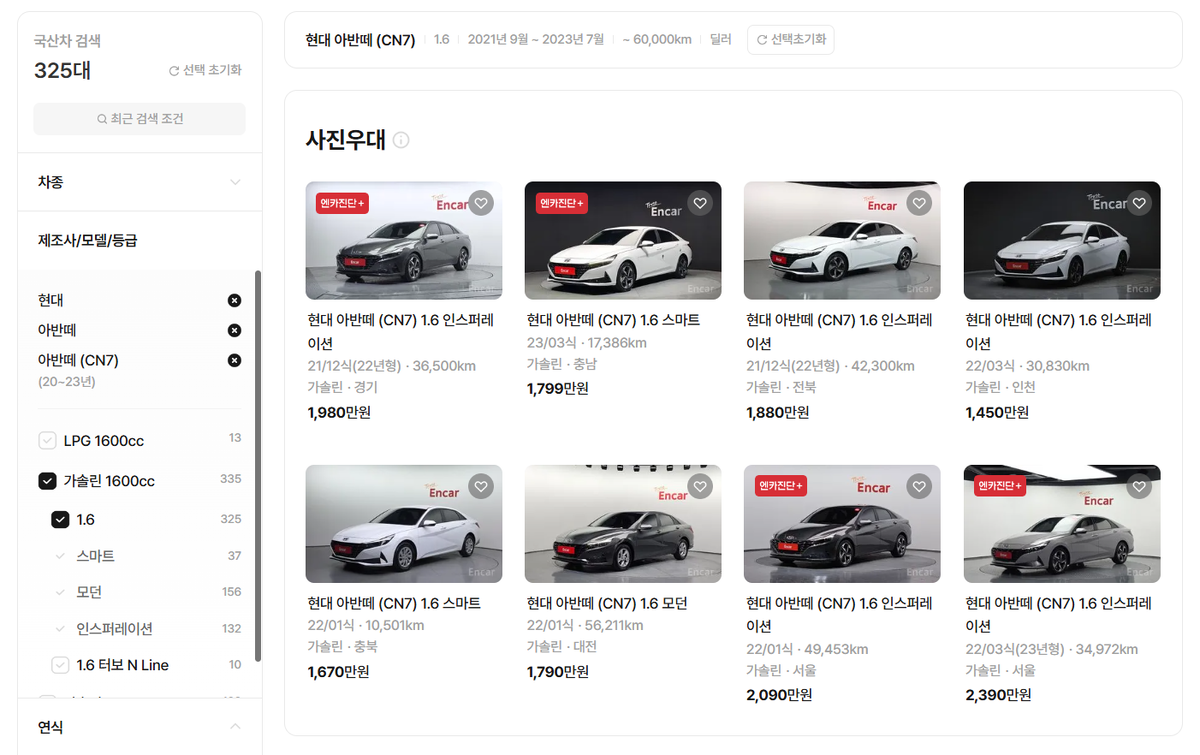Click the 1,450만원 price text
Image resolution: width=1200 pixels, height=755 pixels.
(997, 412)
